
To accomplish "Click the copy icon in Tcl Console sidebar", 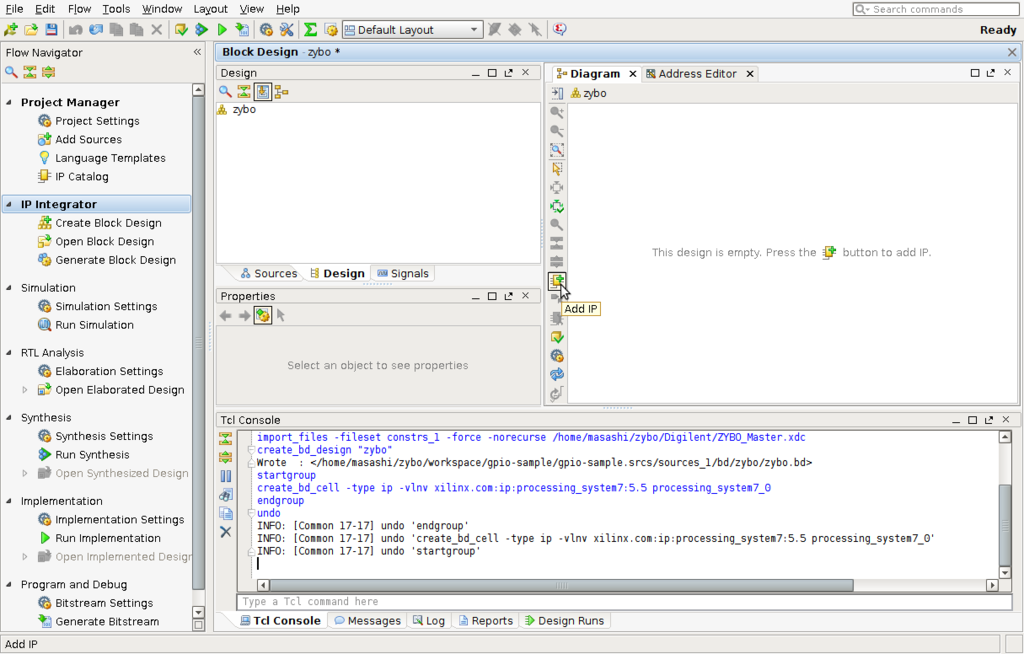I will tap(225, 513).
